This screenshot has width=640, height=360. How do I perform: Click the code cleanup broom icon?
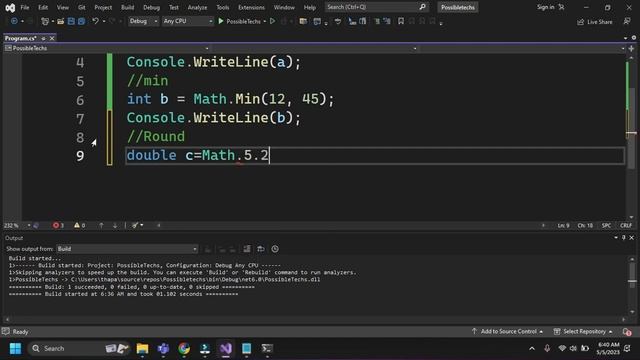(134, 225)
